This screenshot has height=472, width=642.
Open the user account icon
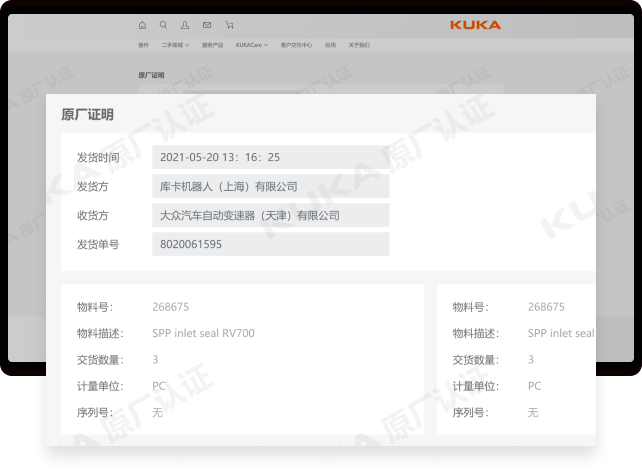click(x=185, y=25)
